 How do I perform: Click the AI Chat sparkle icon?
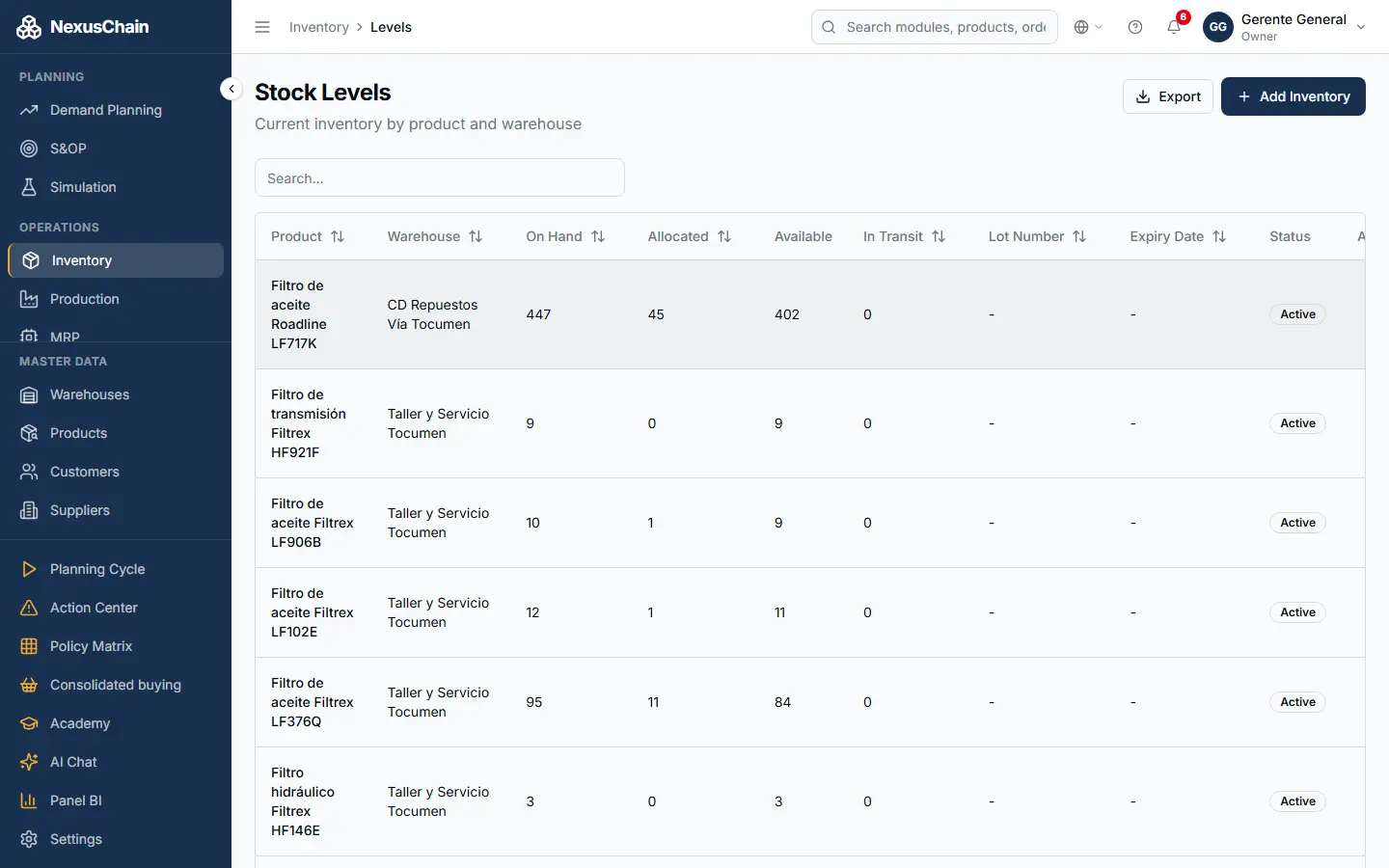click(29, 762)
